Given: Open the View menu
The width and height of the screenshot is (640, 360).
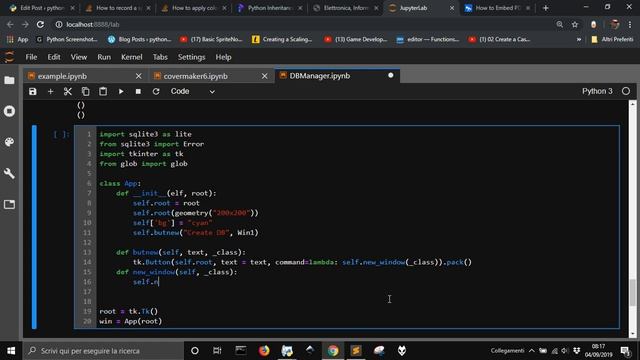Looking at the screenshot, I should [x=79, y=57].
